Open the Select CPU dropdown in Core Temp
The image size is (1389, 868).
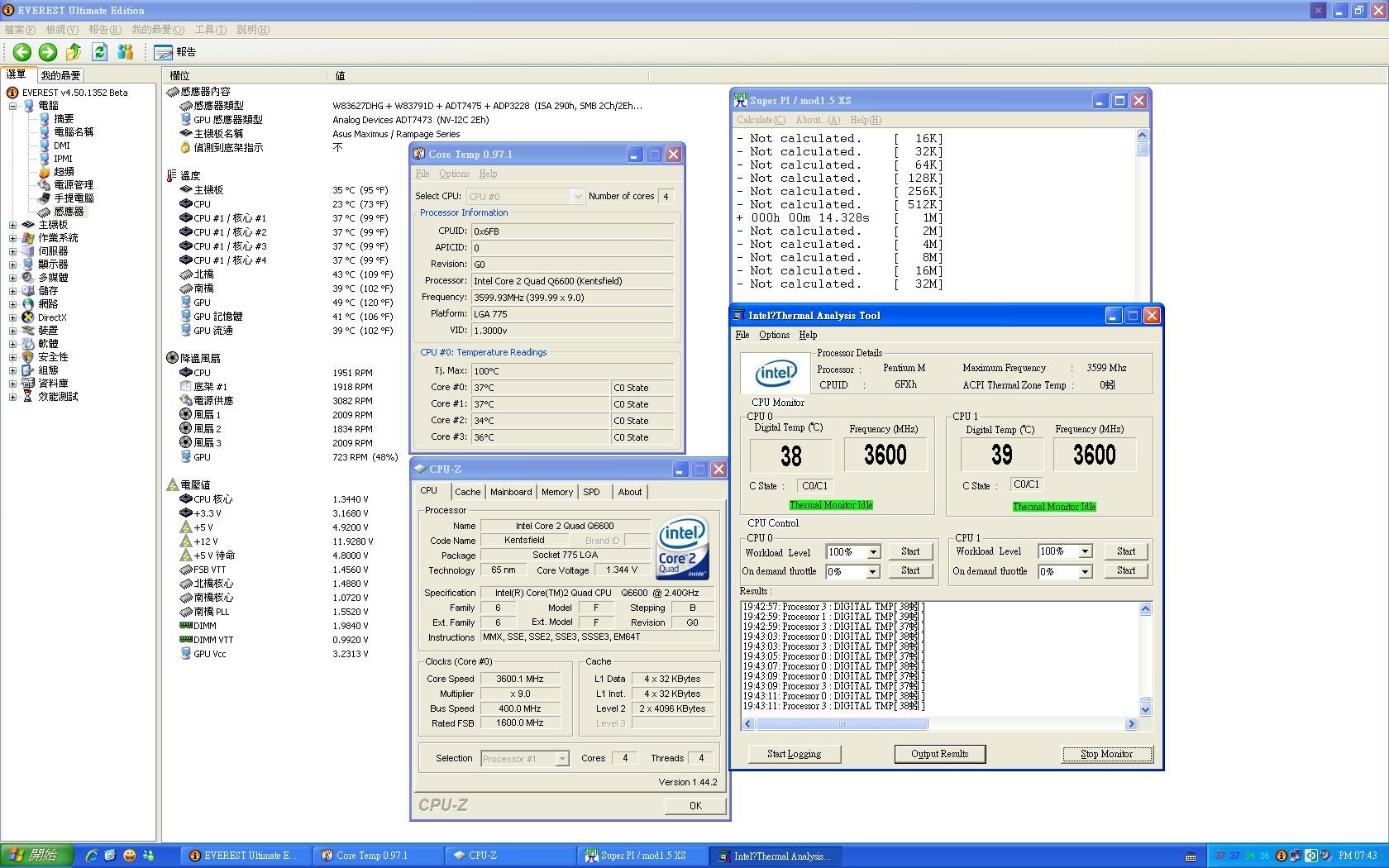(577, 196)
